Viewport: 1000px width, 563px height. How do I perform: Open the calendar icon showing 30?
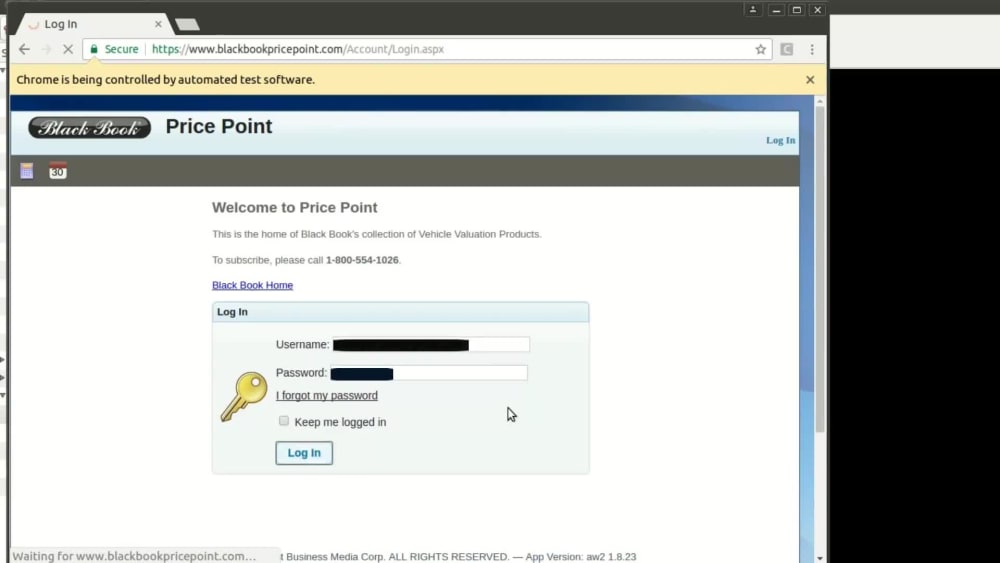57,170
